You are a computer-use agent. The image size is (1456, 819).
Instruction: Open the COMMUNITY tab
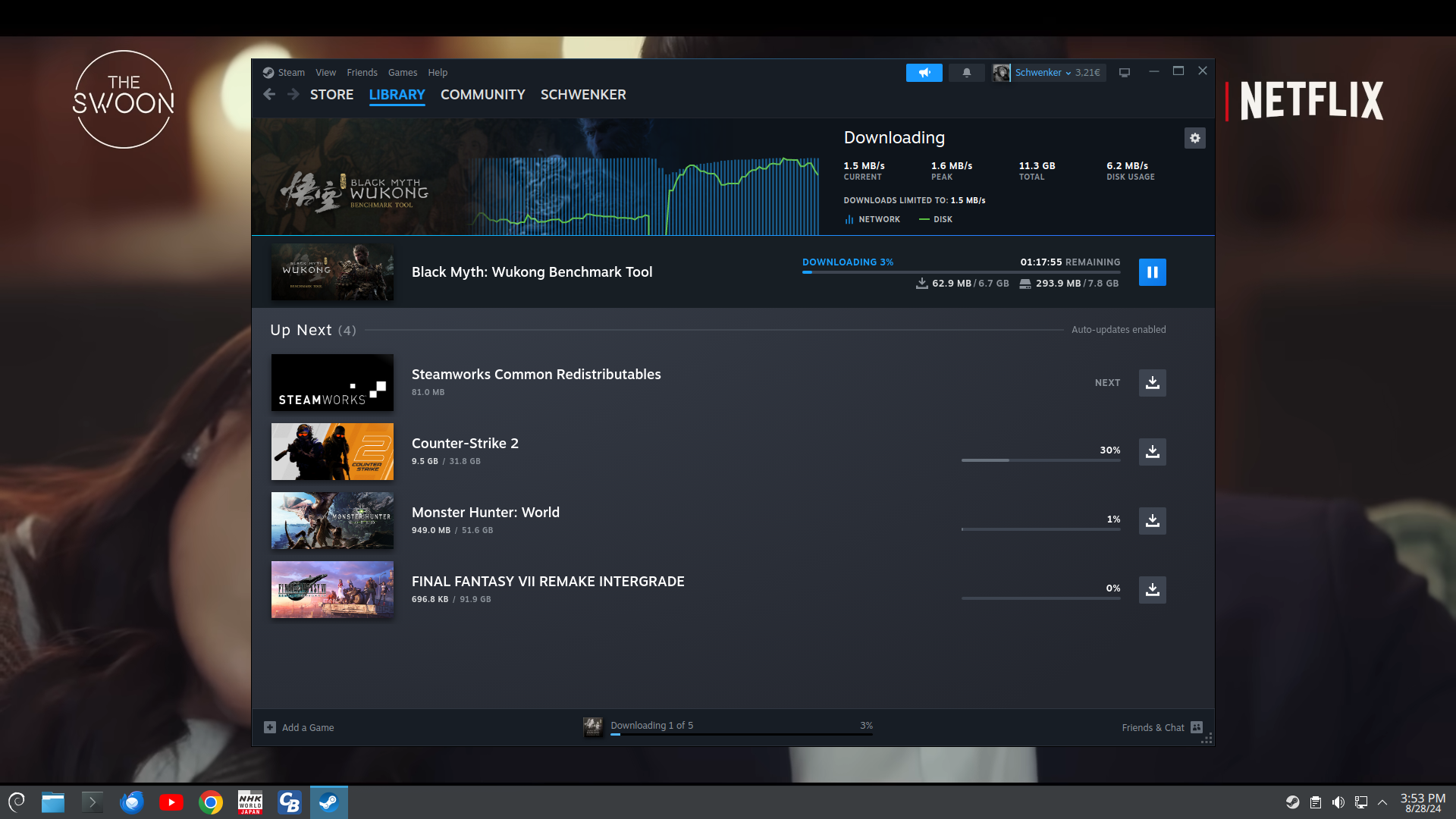coord(482,95)
